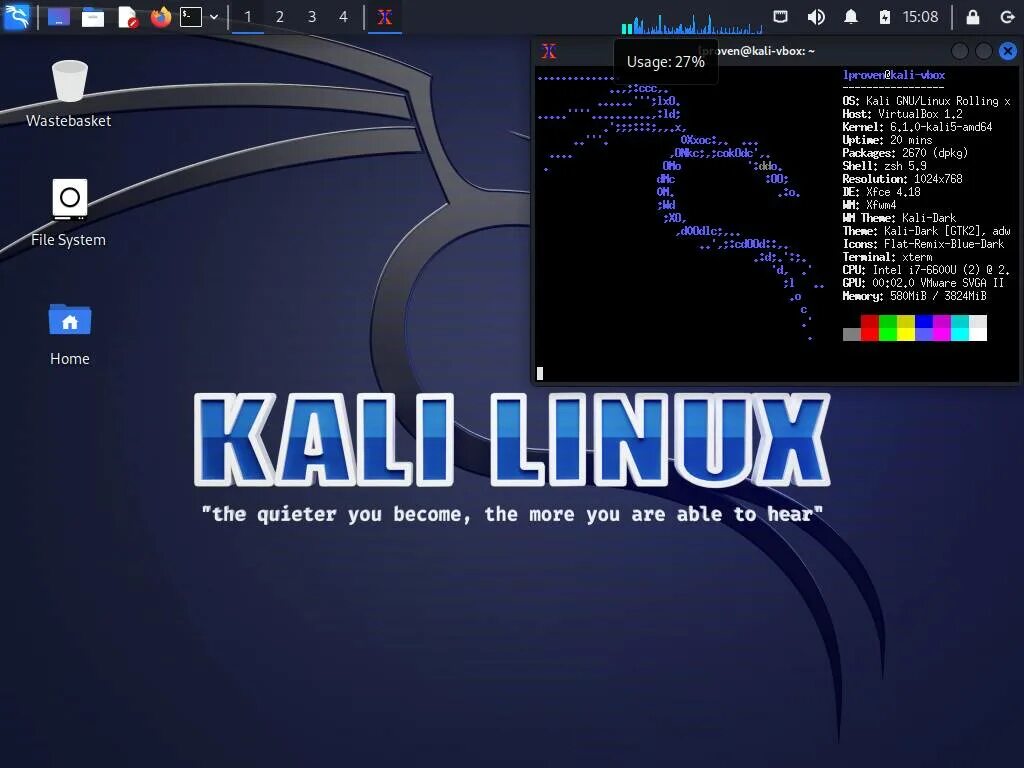Click the CPU: Intel i7-6600U line
This screenshot has width=1024, height=768.
point(926,270)
